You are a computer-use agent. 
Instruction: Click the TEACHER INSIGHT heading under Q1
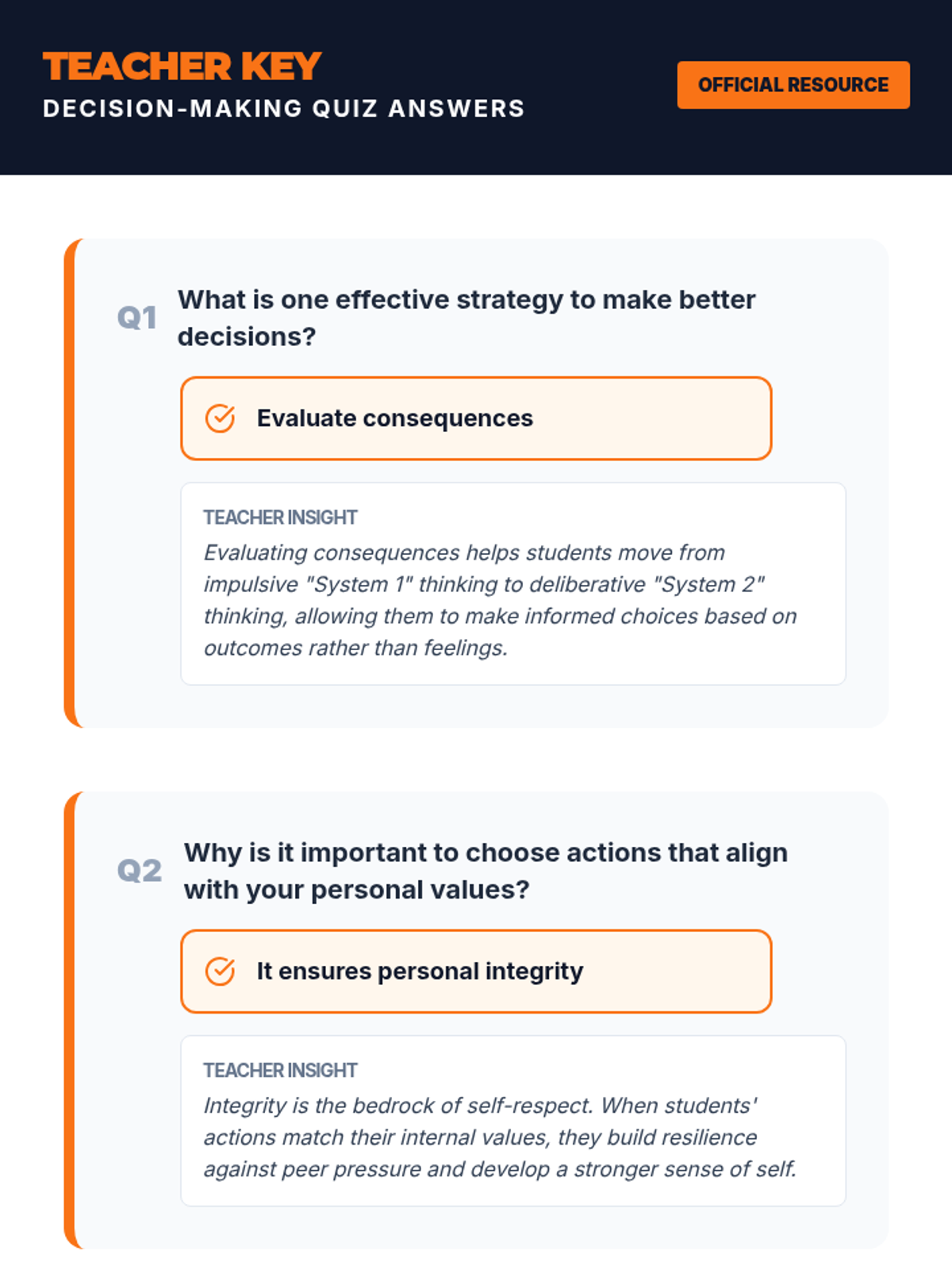[x=280, y=518]
